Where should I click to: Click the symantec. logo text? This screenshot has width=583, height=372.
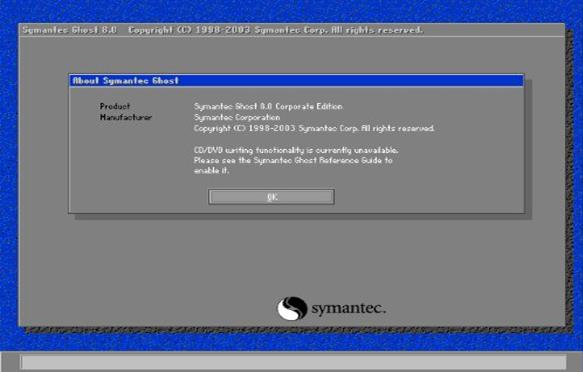(x=348, y=308)
